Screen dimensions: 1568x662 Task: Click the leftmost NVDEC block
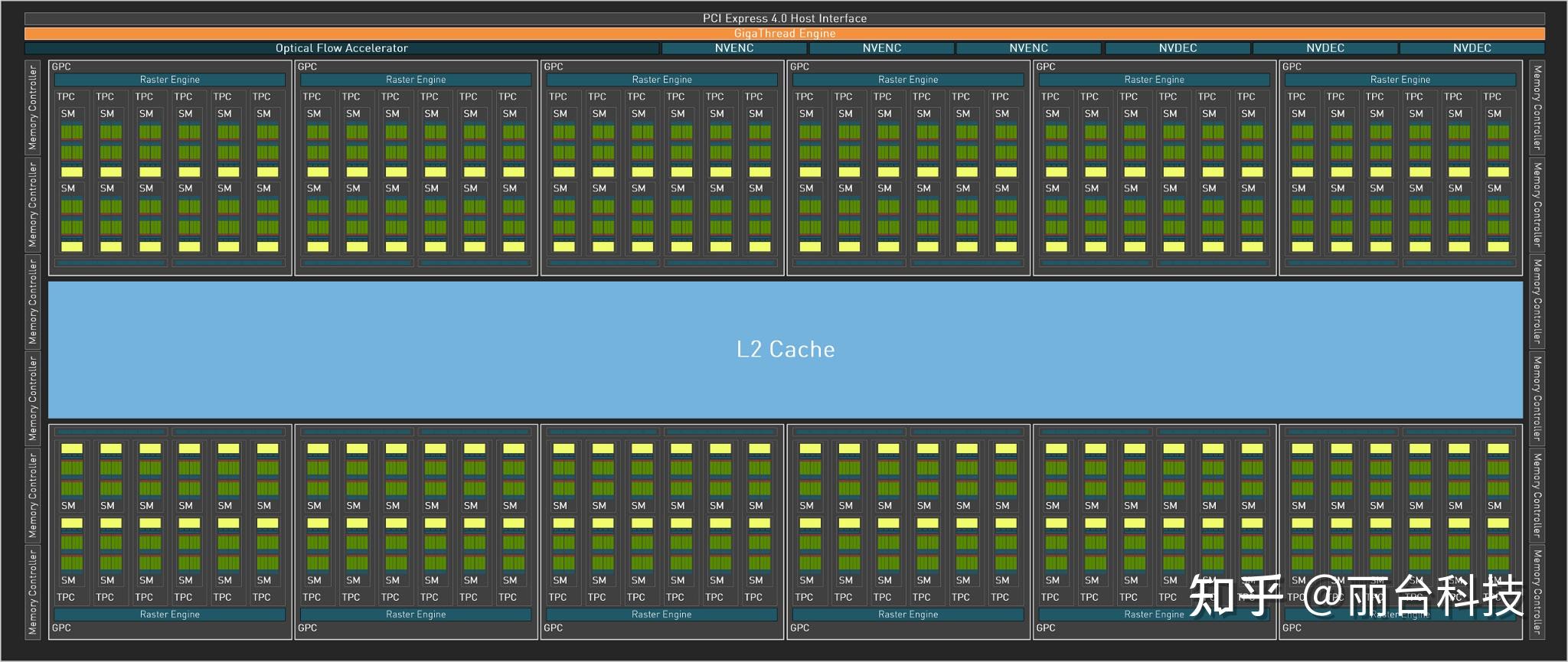tap(1178, 48)
